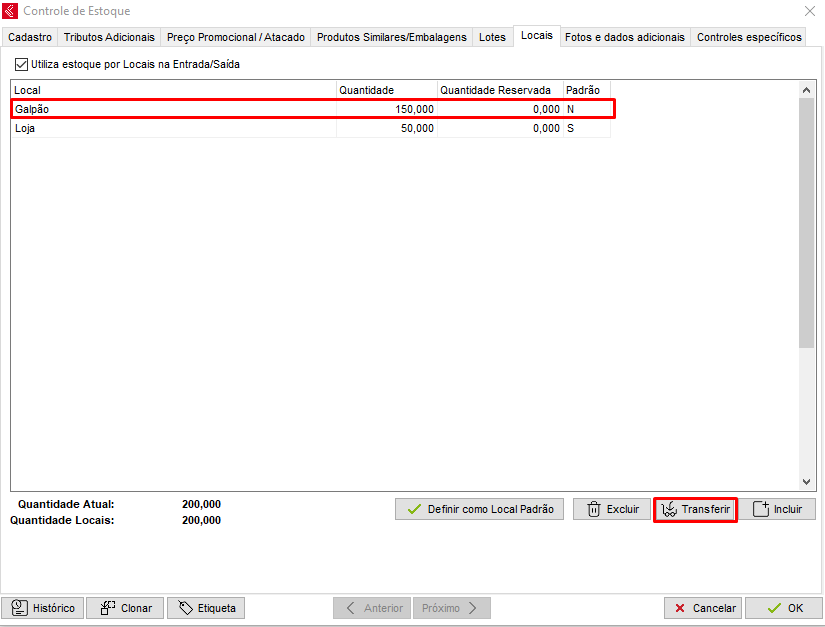Click the Incluir new-document icon
The width and height of the screenshot is (825, 627).
coord(760,509)
